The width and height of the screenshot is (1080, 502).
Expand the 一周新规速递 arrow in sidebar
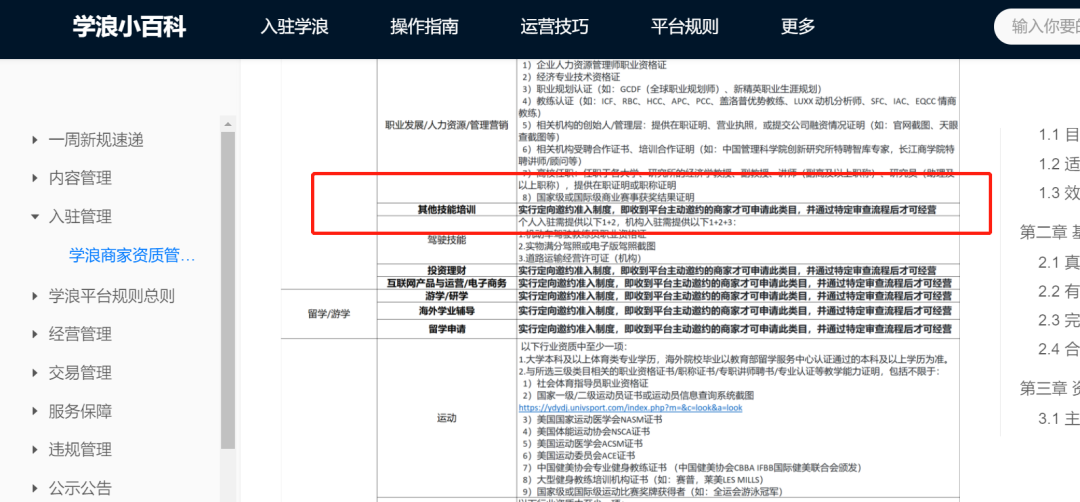coord(35,140)
